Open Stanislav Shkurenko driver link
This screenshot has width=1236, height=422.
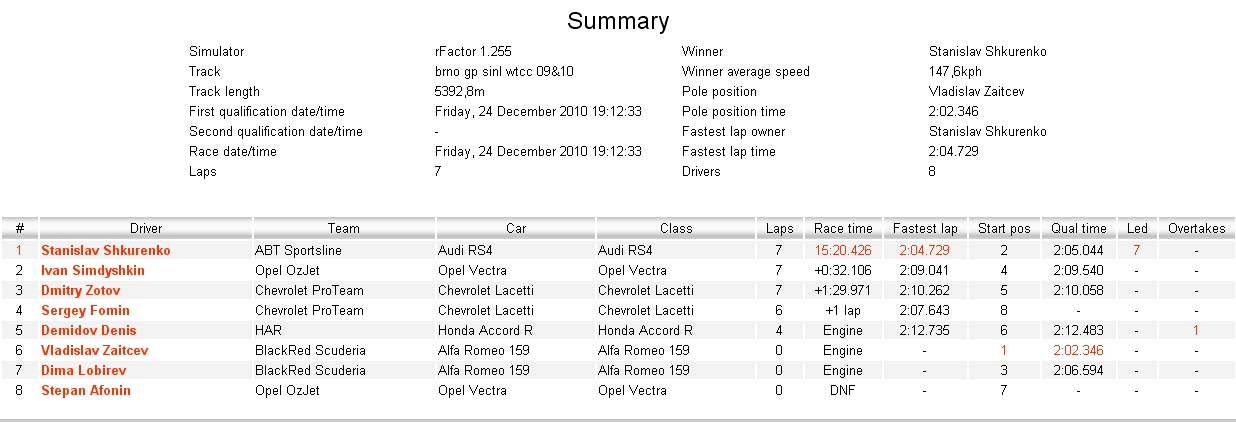105,250
